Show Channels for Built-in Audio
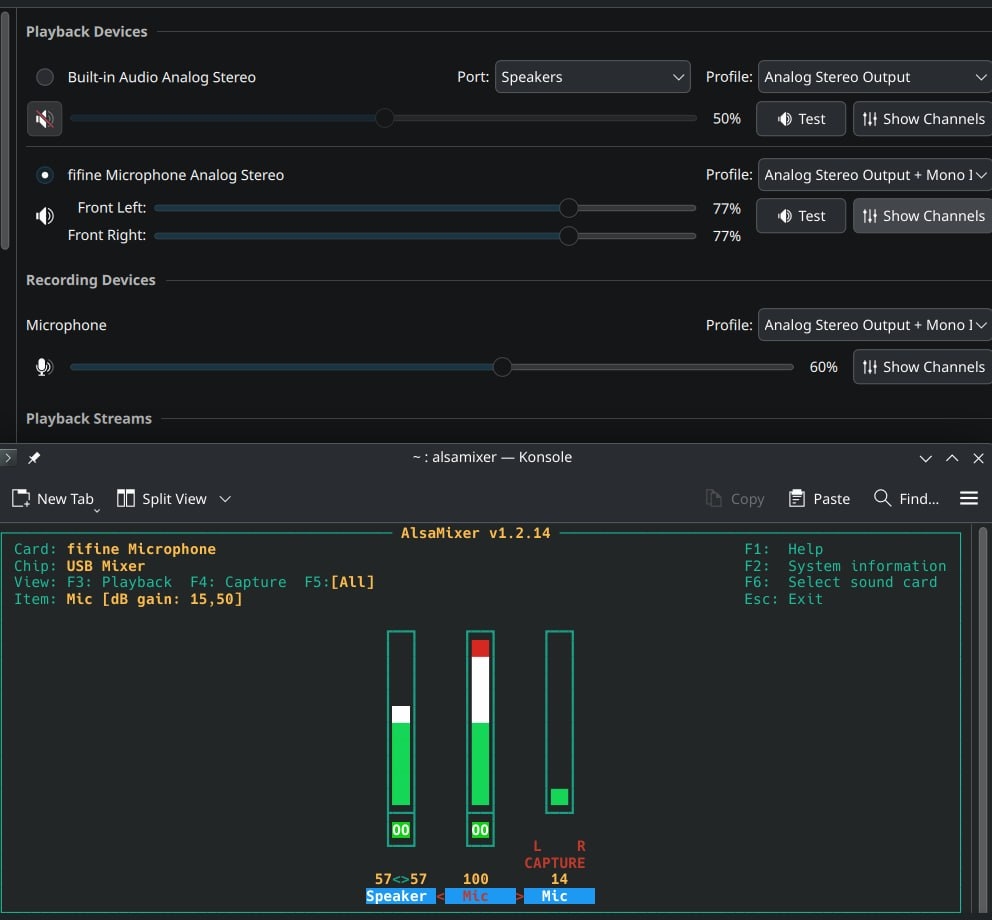This screenshot has height=920, width=992. 923,119
